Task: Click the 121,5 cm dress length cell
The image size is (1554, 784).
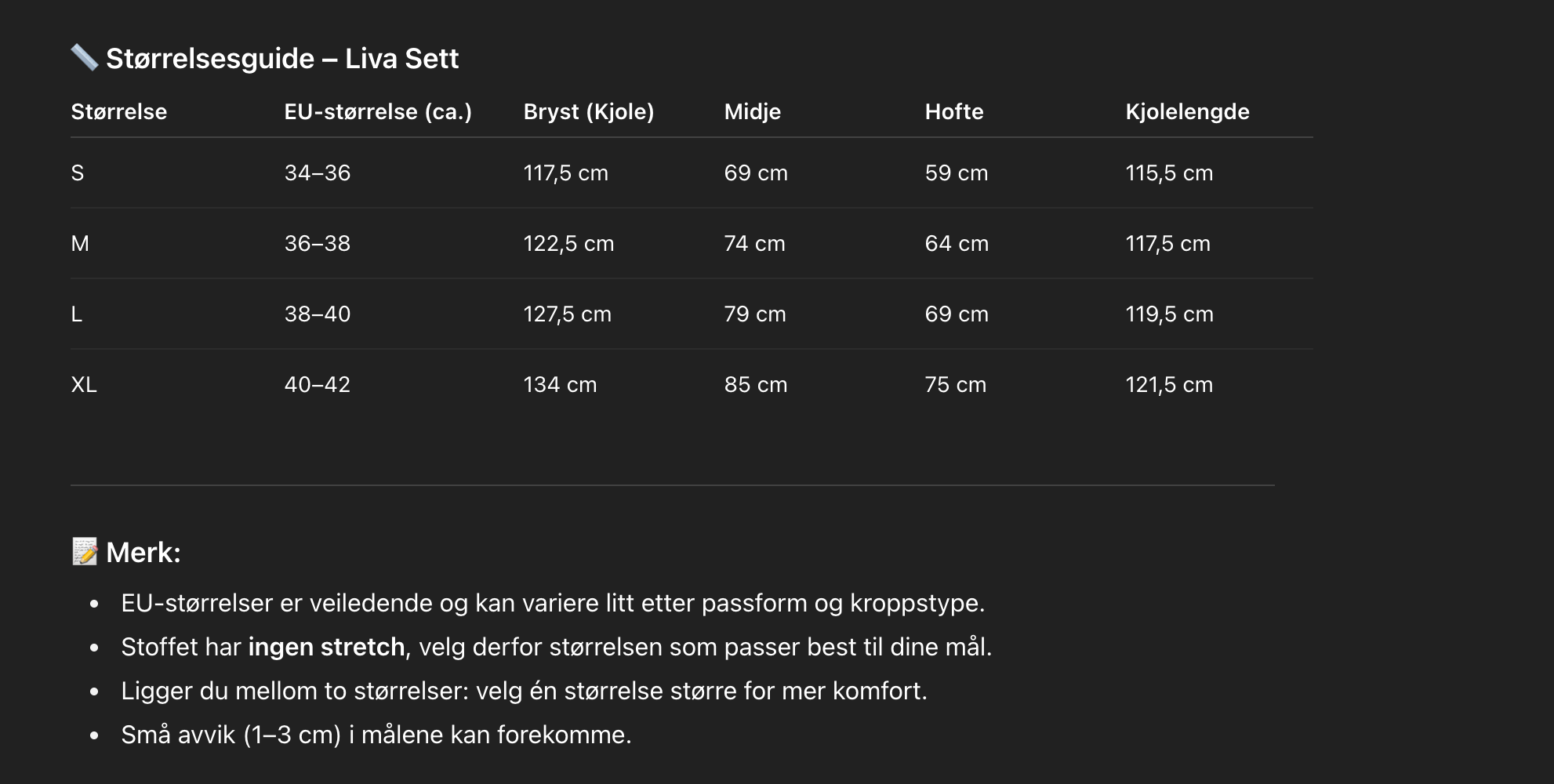Action: tap(1170, 385)
